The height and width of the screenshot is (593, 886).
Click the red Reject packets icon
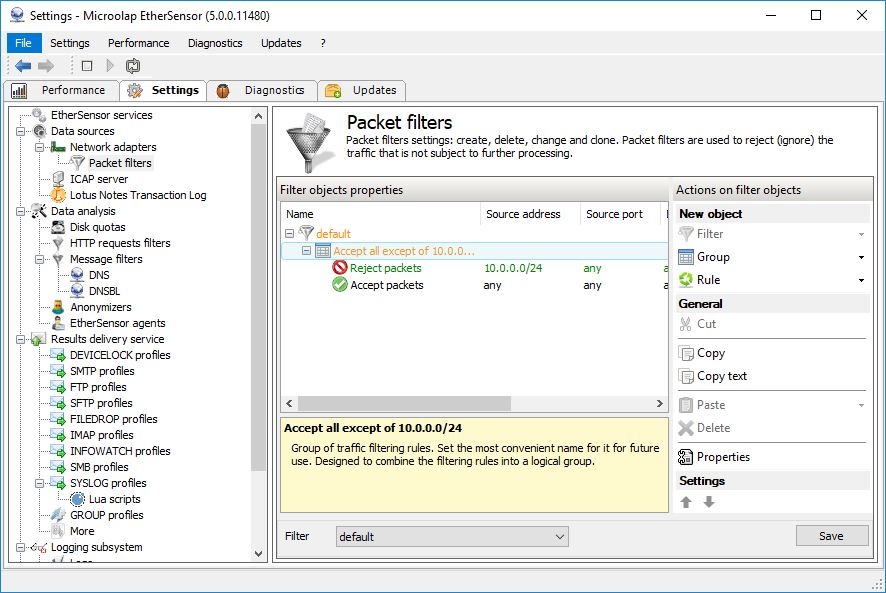(x=340, y=268)
